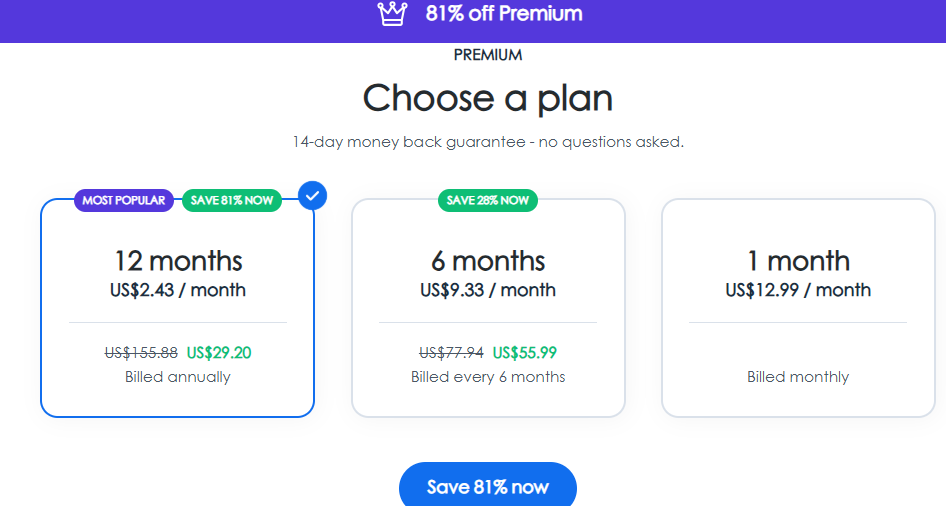Click the Billed monthly label
Viewport: 946px width, 506px height.
pyautogui.click(x=798, y=377)
